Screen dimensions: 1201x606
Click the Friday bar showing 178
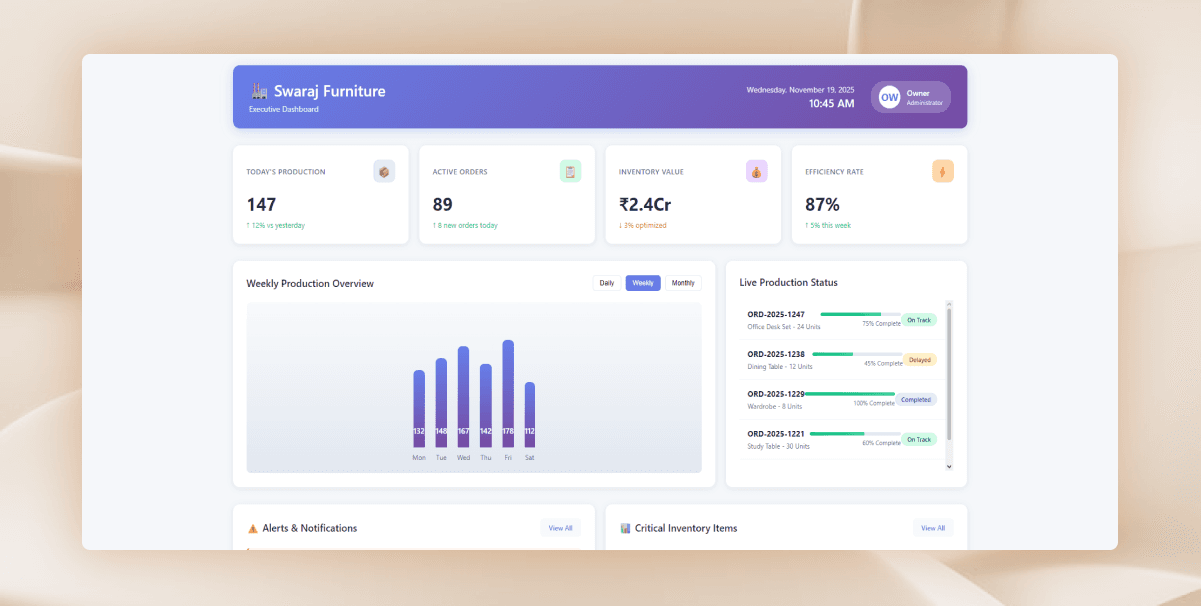tap(508, 394)
